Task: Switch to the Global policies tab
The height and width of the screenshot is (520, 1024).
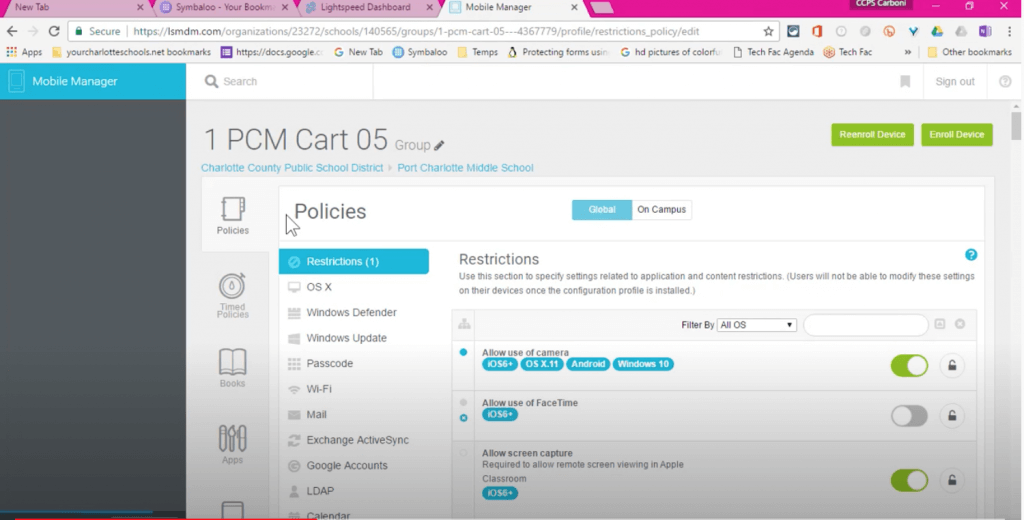Action: pos(601,210)
